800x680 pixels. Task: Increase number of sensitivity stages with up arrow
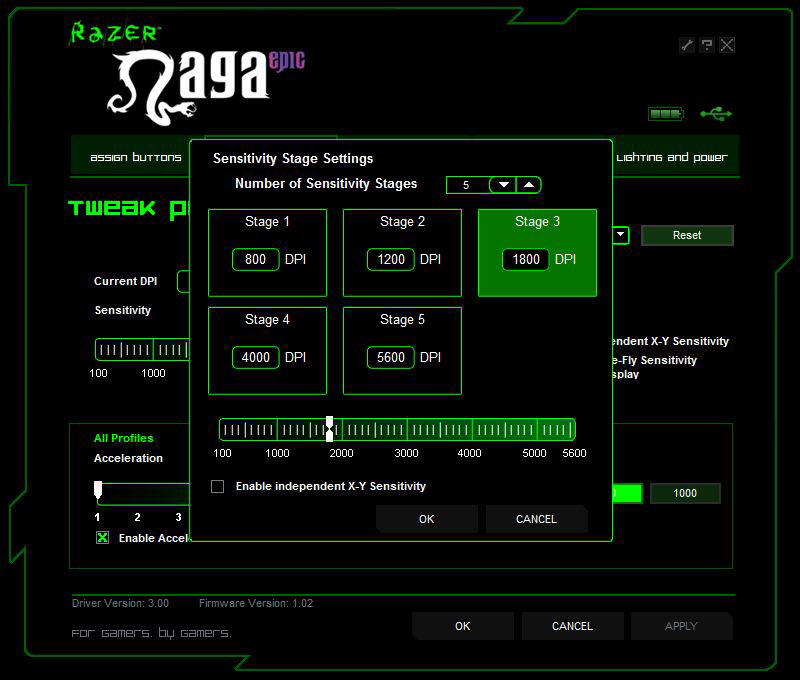point(529,185)
